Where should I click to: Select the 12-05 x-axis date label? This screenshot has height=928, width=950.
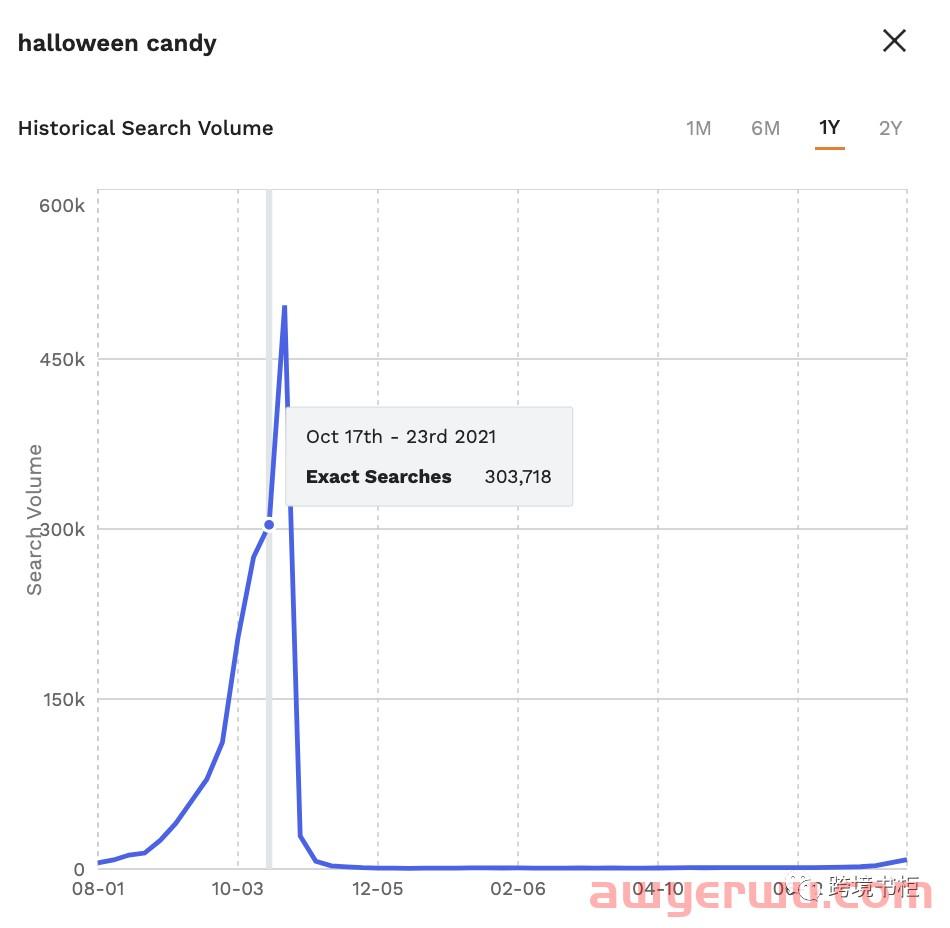point(377,889)
